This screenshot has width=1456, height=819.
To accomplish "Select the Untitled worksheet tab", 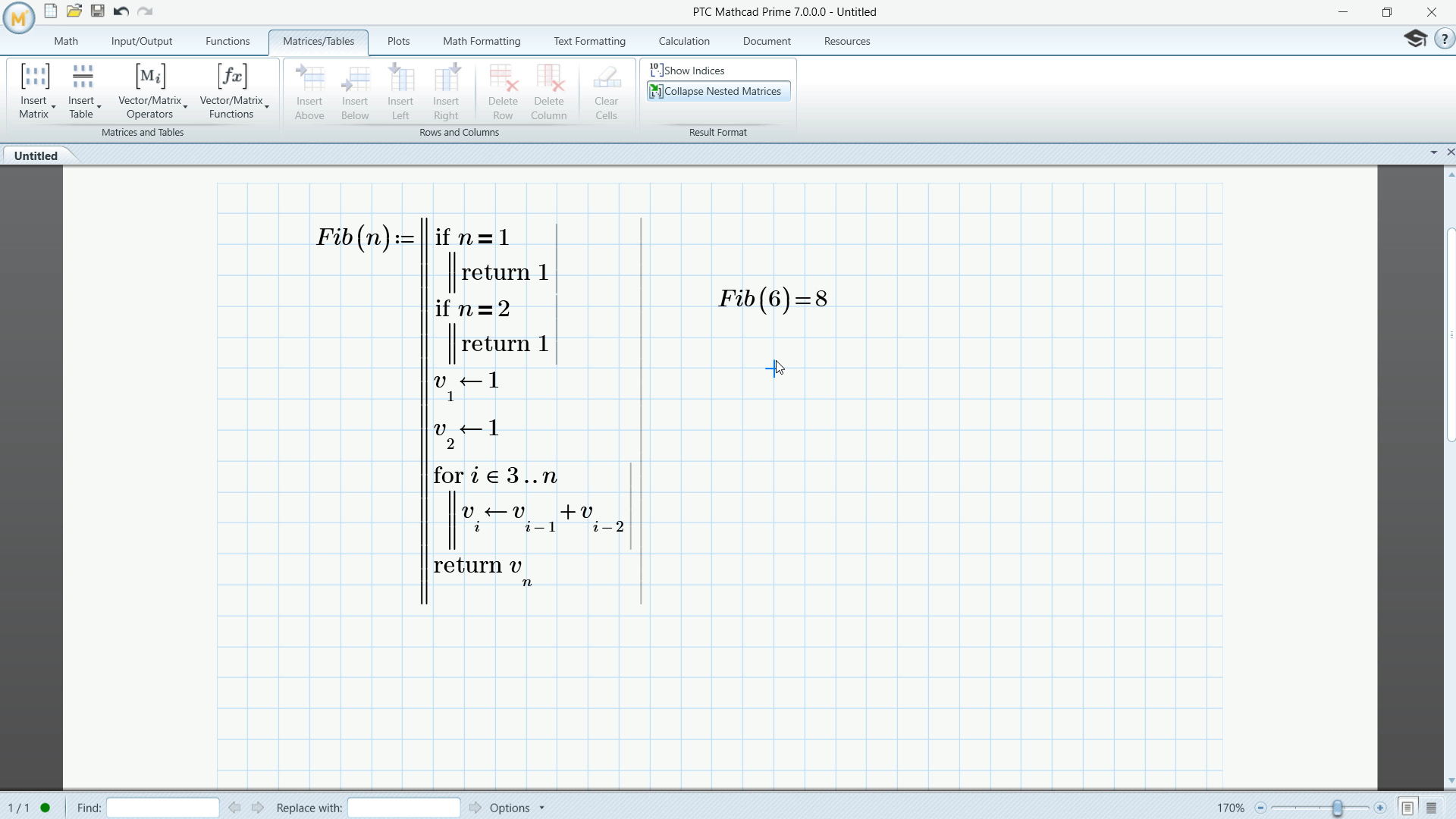I will point(36,155).
